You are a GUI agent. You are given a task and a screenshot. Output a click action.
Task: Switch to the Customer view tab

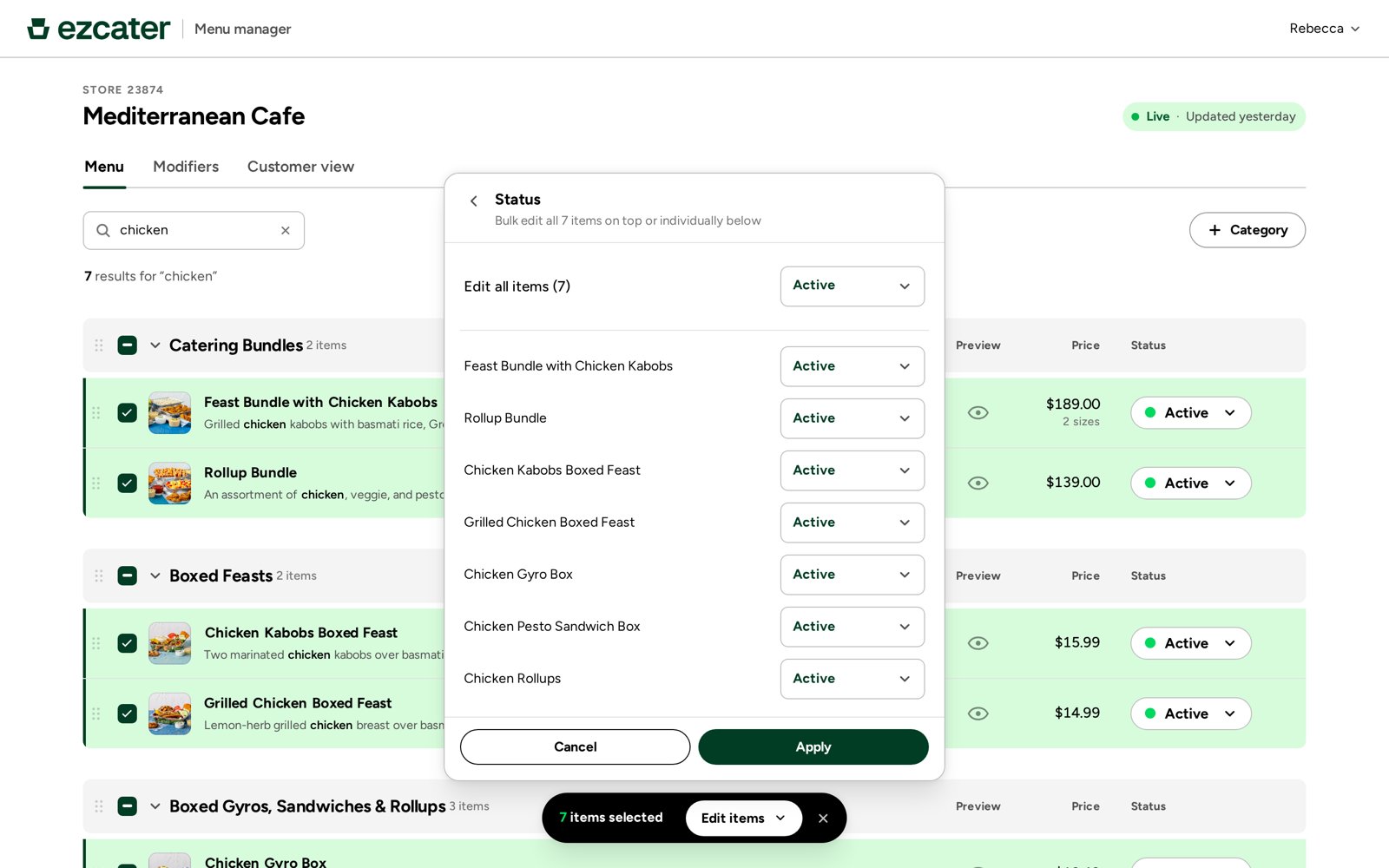(x=300, y=167)
